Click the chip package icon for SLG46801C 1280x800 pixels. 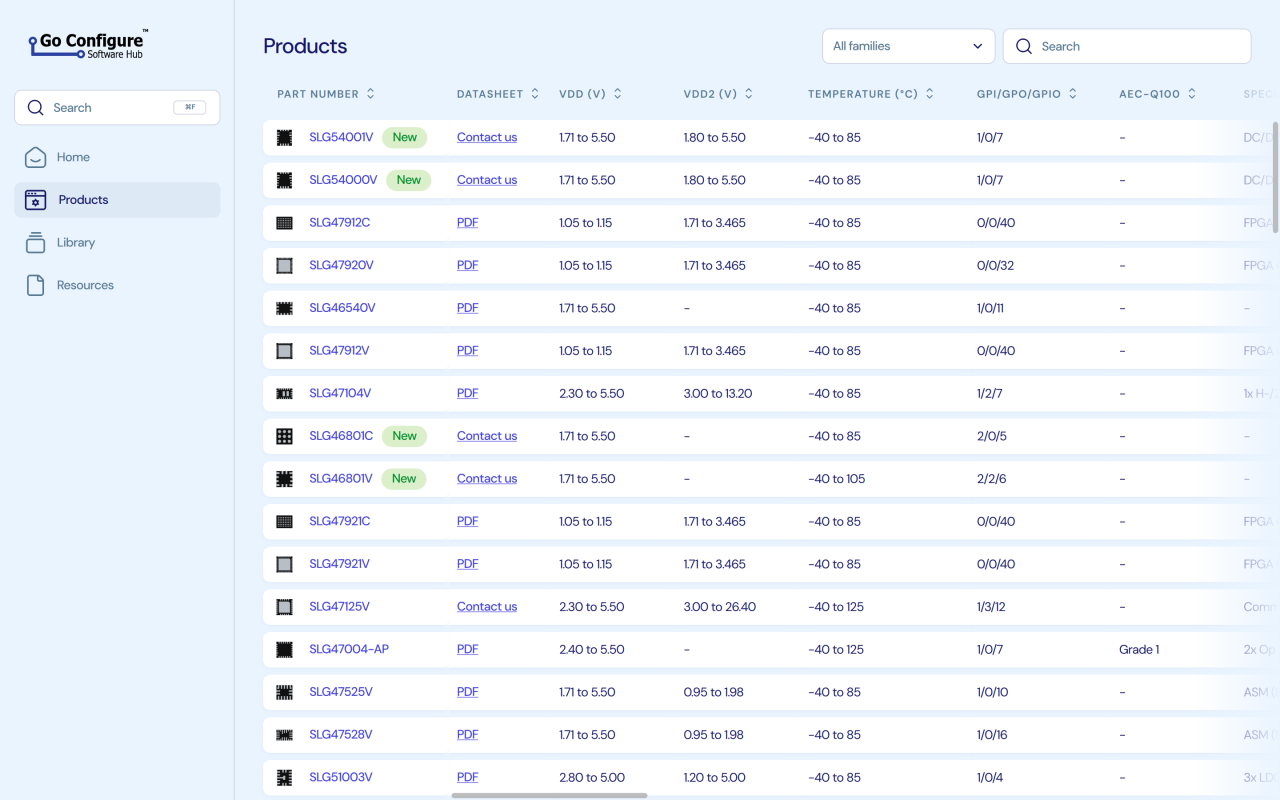point(284,436)
